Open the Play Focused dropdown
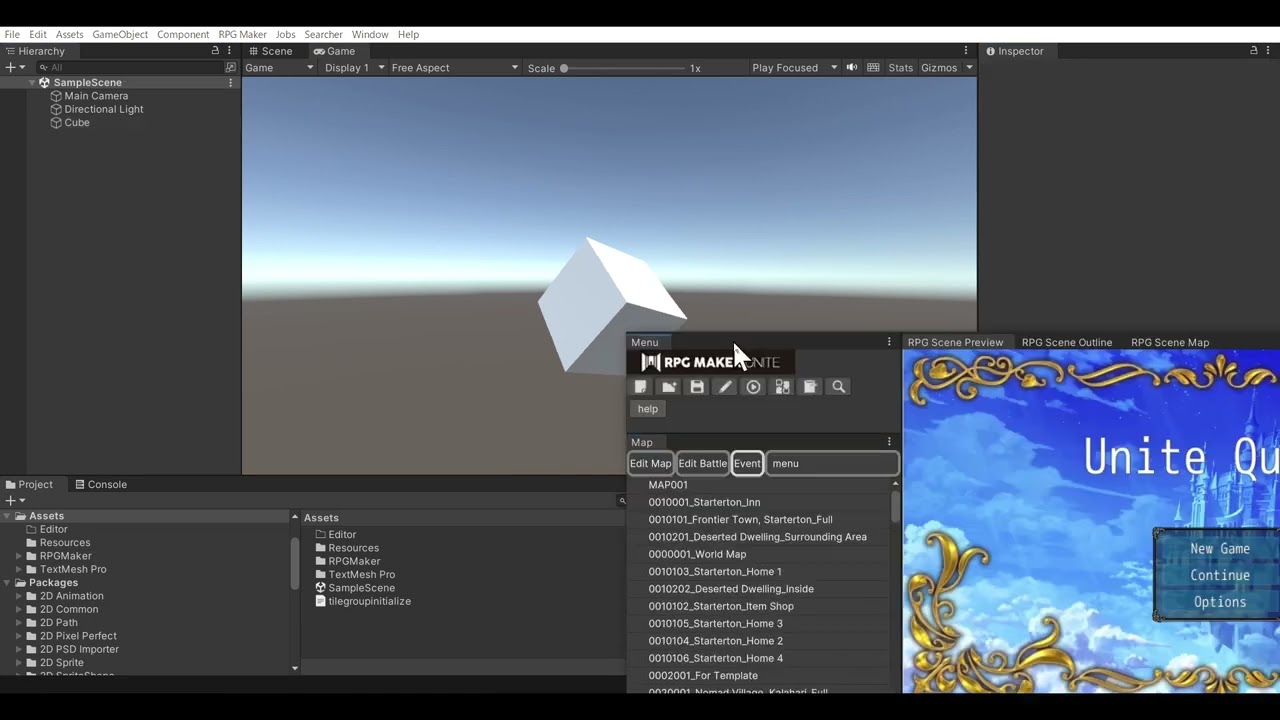The image size is (1280, 720). click(794, 68)
